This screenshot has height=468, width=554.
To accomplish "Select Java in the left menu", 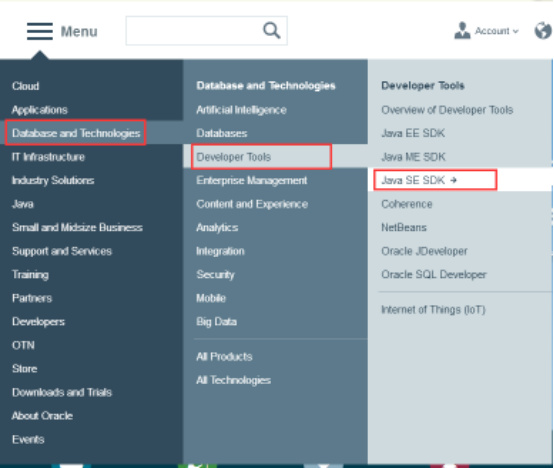I will [x=23, y=204].
